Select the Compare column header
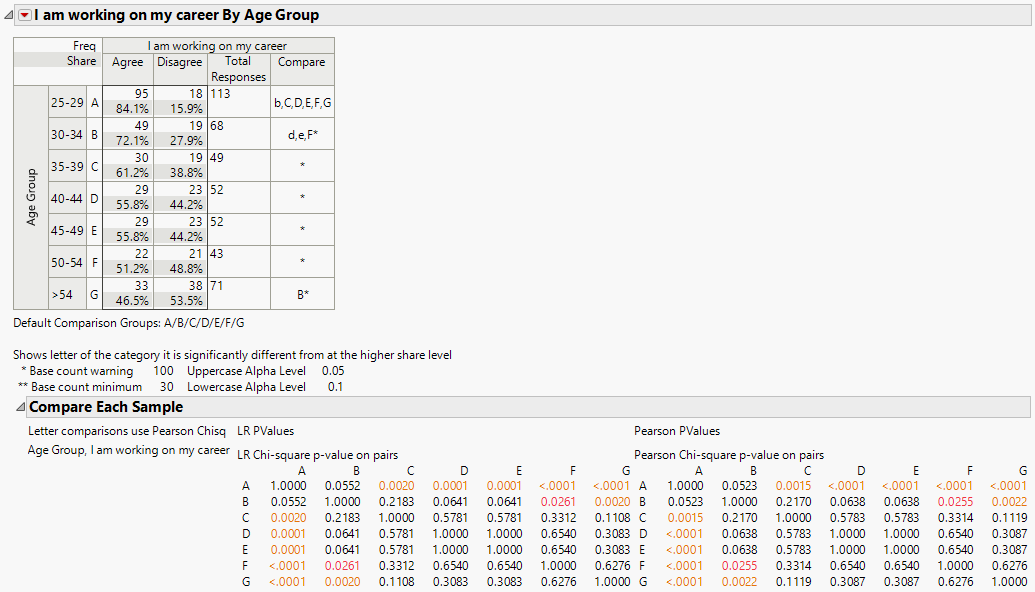Screen dimensions: 1035x592 point(301,62)
